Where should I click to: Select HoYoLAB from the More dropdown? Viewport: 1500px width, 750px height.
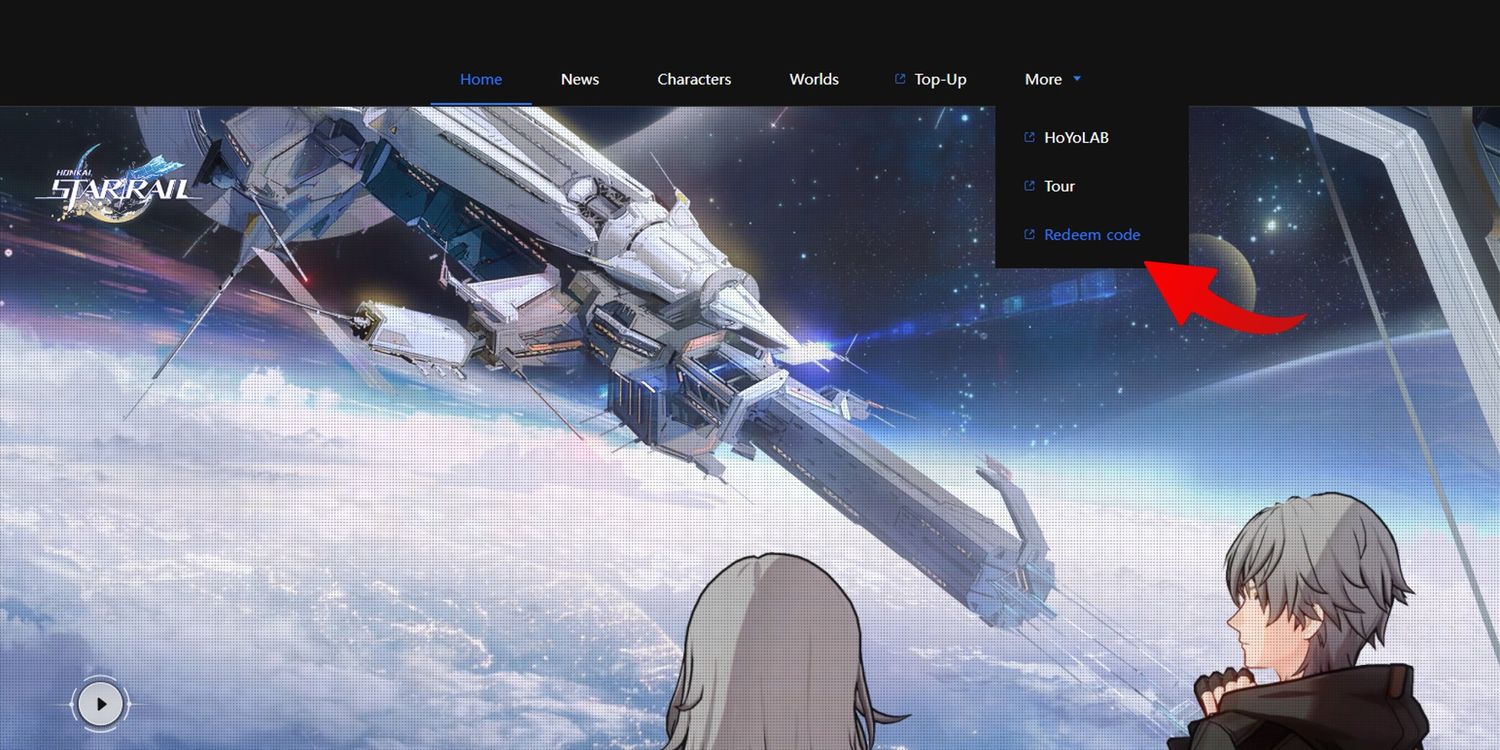pos(1076,138)
